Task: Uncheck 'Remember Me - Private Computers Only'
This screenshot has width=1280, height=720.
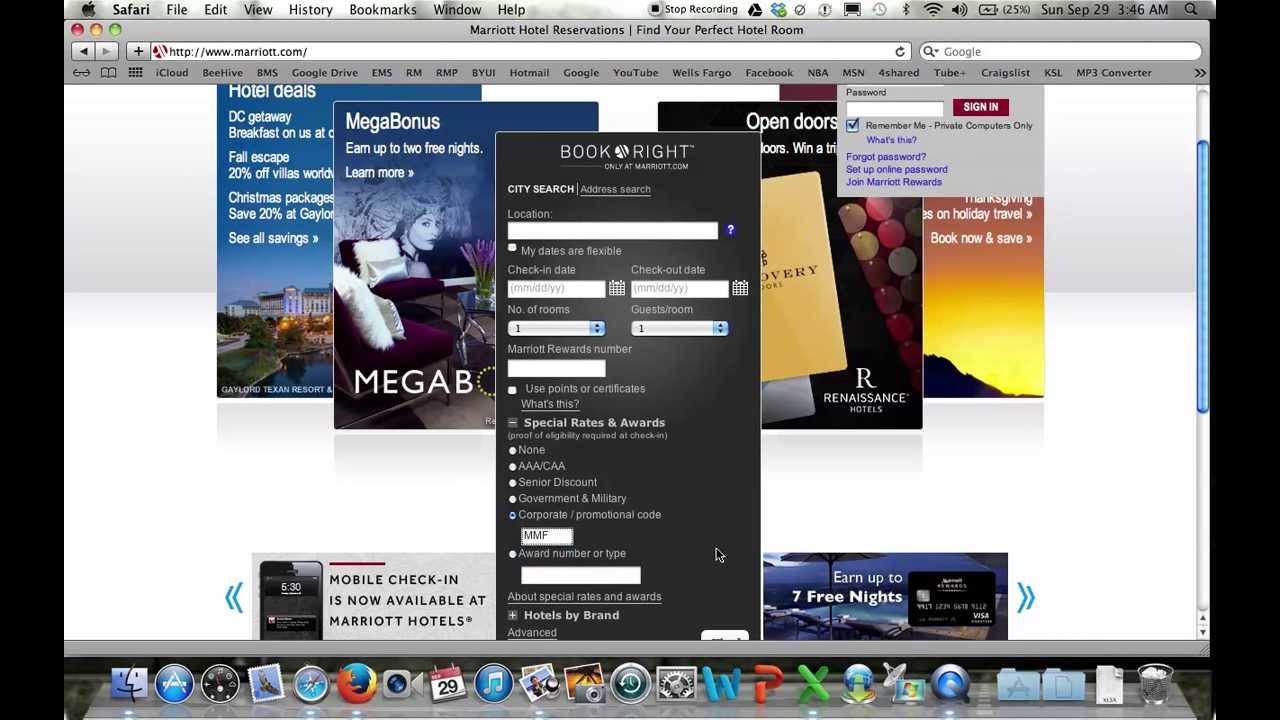Action: tap(852, 126)
